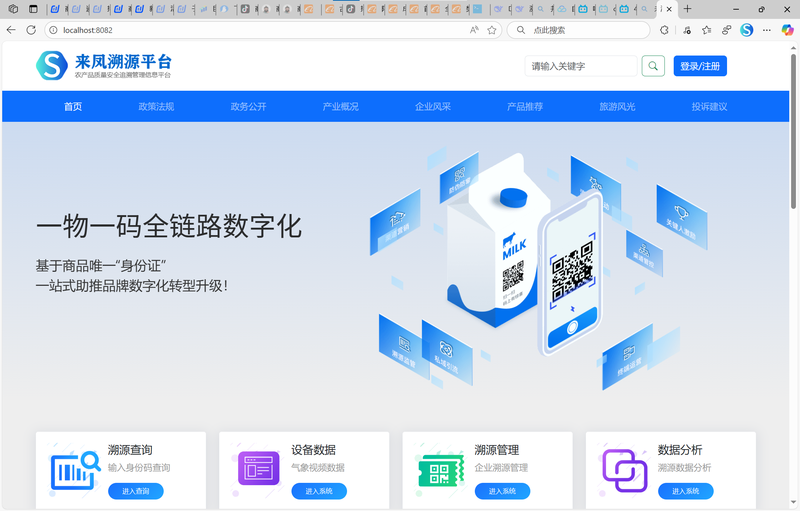Open the 政策法规 navigation item
Viewport: 800px width, 511px height.
coord(156,107)
